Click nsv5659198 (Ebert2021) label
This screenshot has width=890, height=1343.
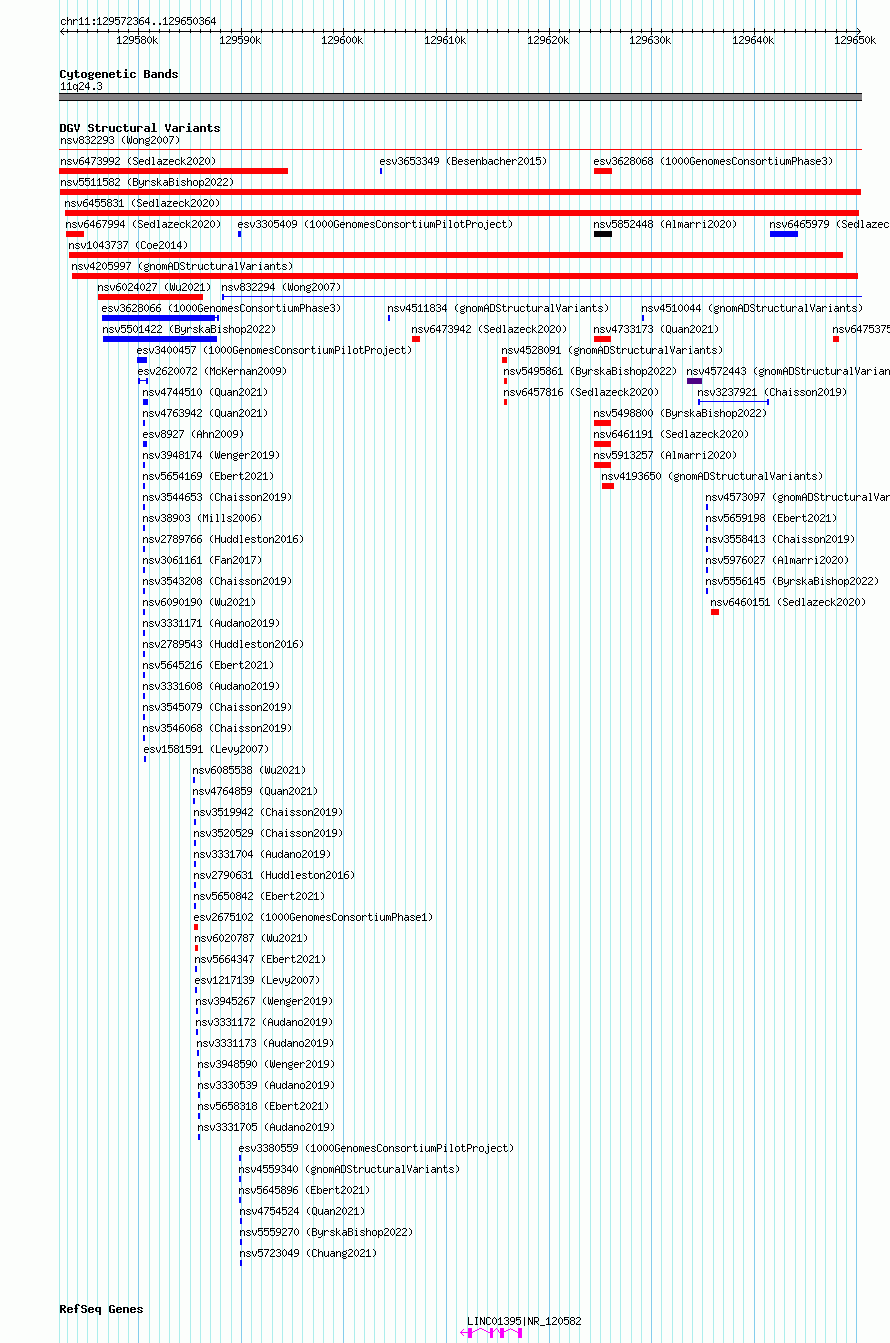click(772, 518)
